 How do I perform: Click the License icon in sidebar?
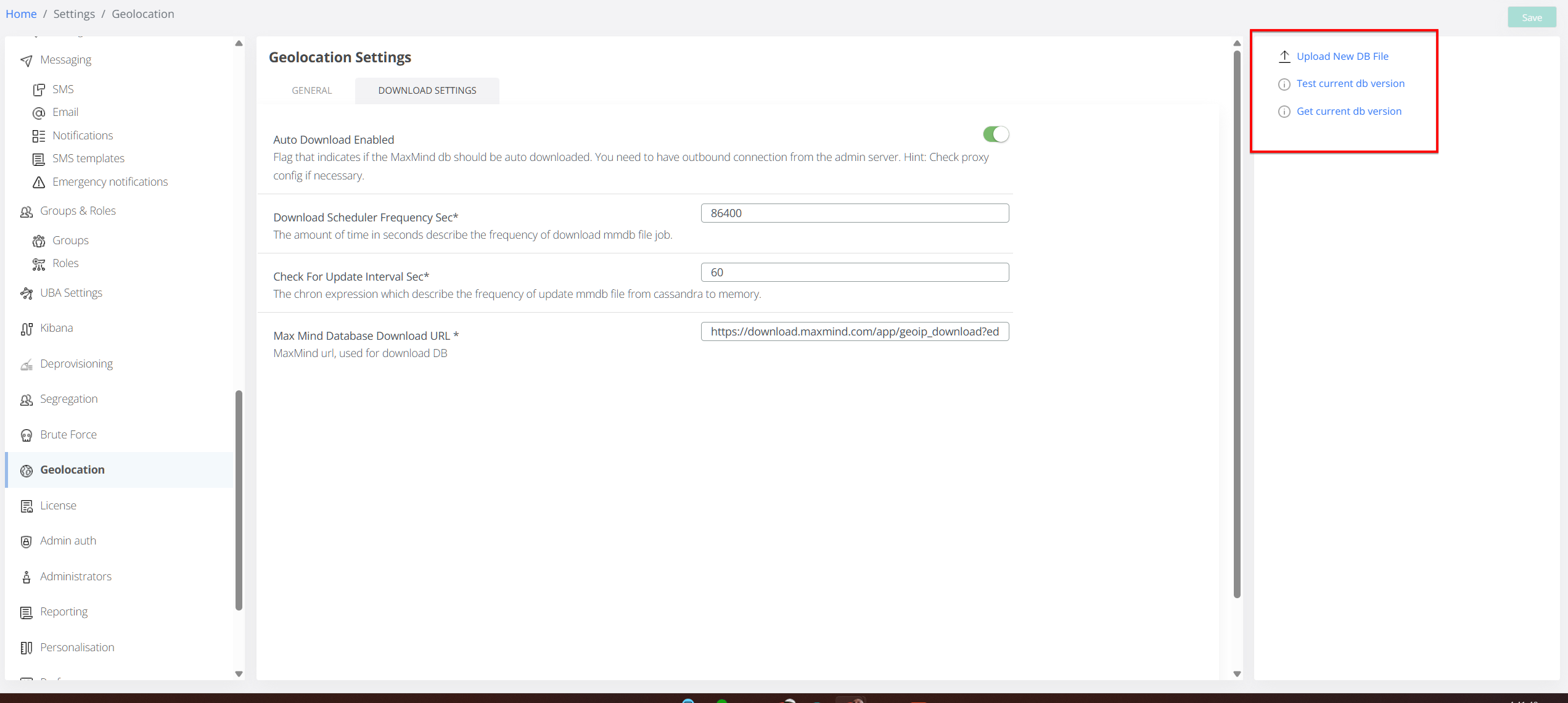click(26, 506)
